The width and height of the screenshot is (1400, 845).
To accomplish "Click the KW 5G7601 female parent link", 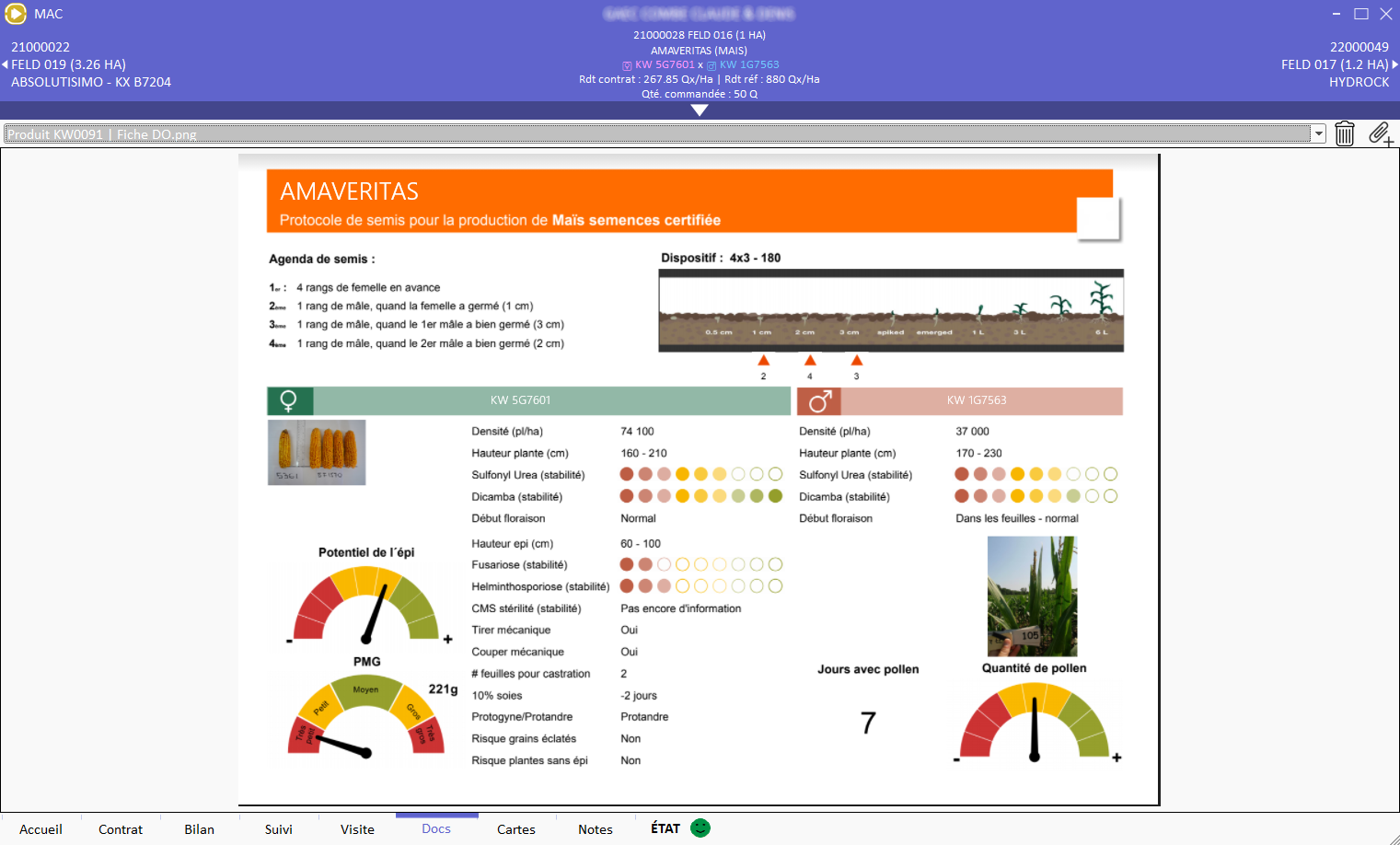I will click(665, 65).
